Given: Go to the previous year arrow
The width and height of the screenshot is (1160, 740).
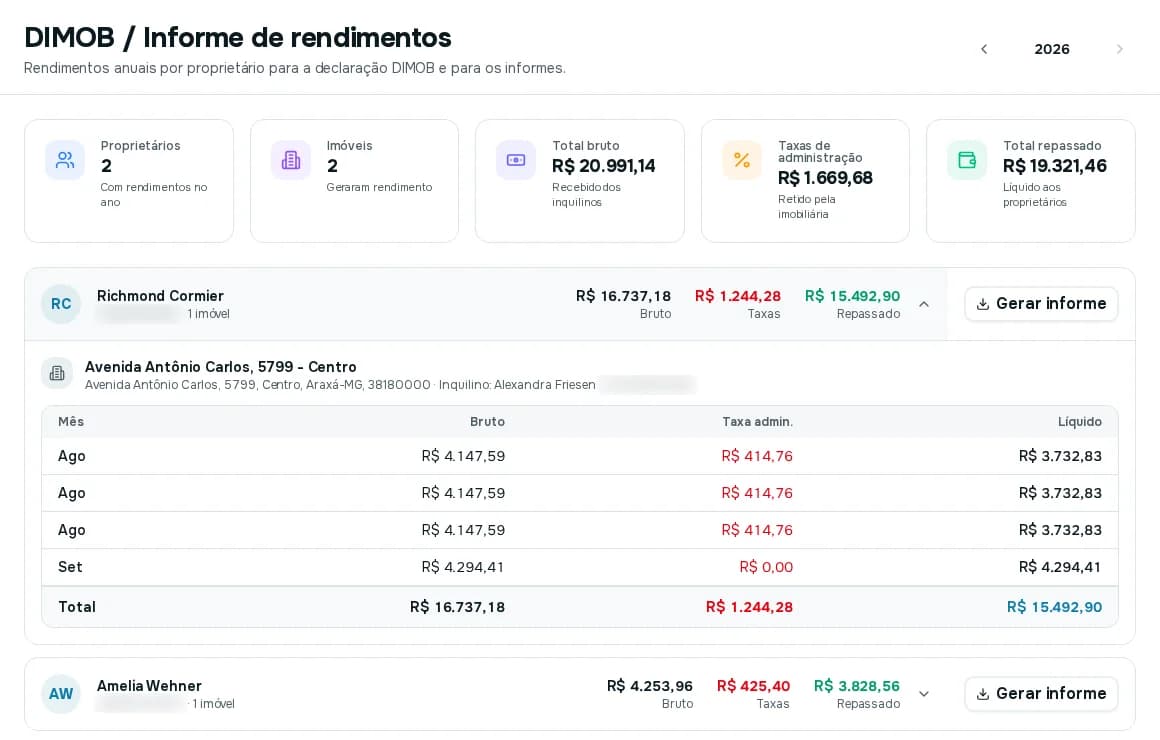Looking at the screenshot, I should click(x=984, y=49).
